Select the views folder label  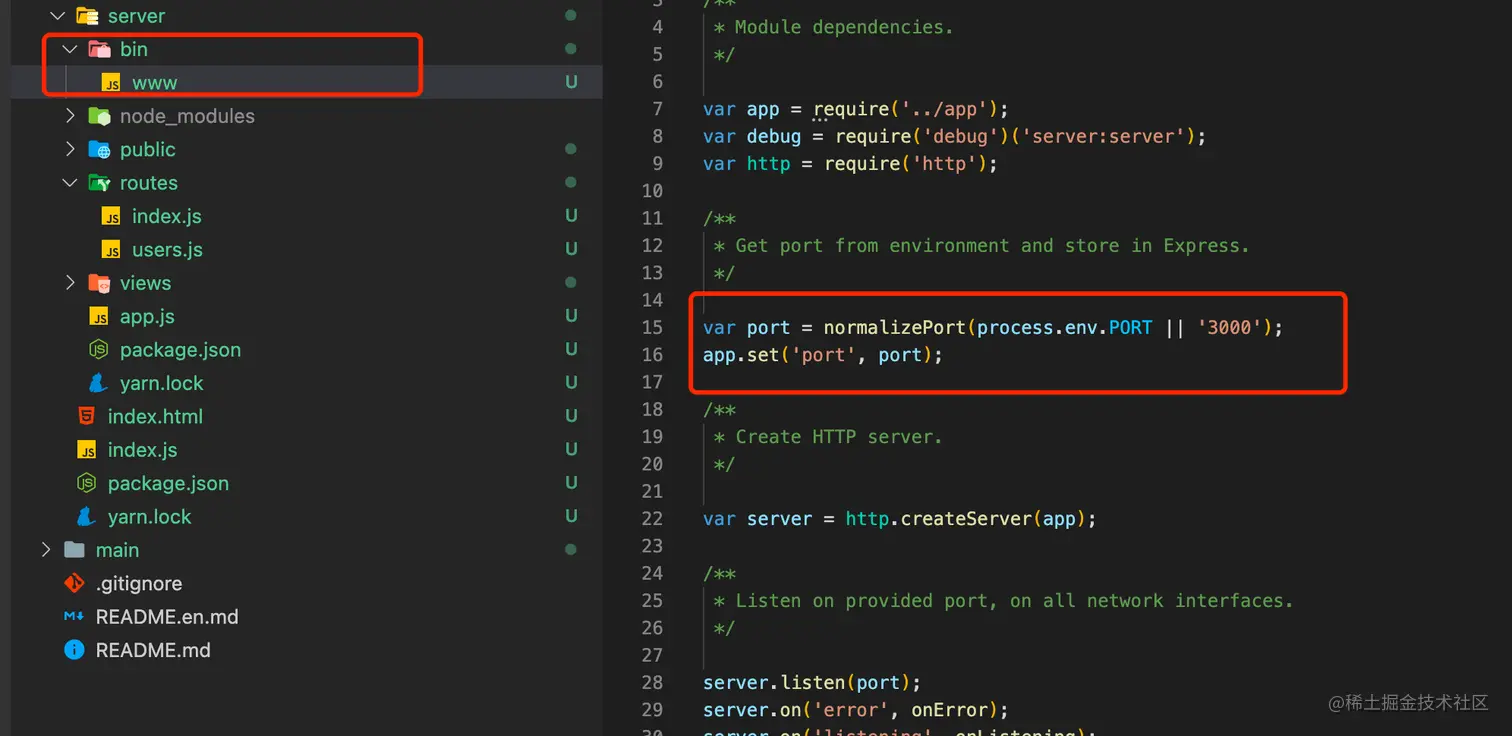click(145, 283)
